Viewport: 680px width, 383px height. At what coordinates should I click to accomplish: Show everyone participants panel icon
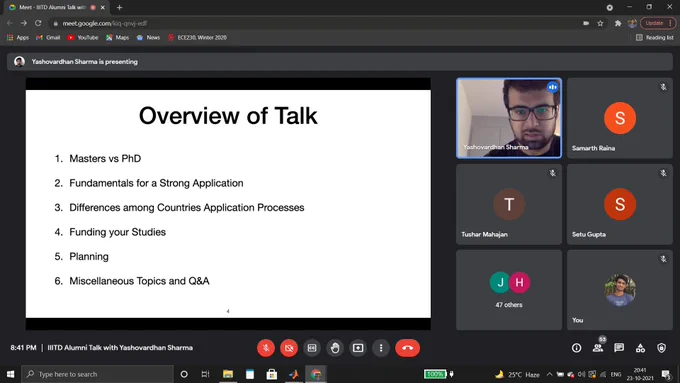coord(598,348)
